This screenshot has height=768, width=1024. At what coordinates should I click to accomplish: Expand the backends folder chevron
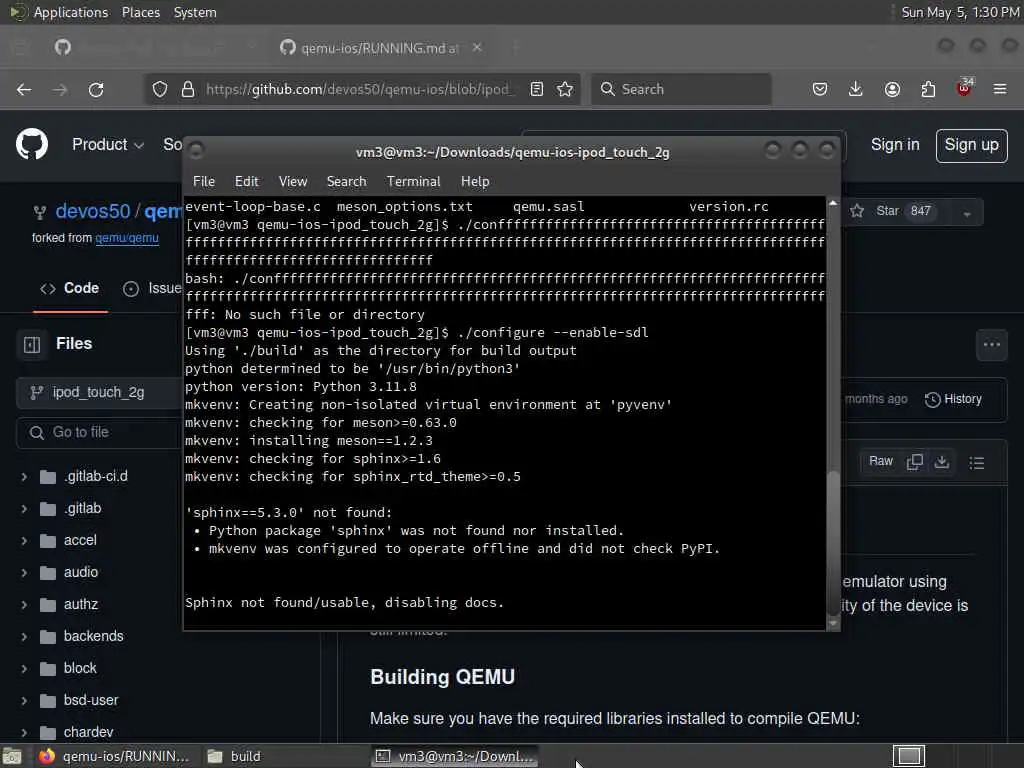pos(24,637)
